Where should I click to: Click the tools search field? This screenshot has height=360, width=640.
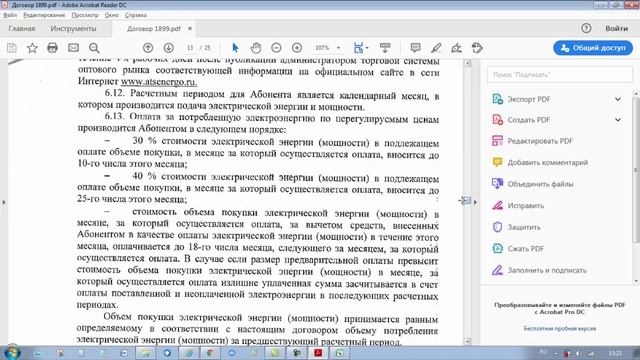point(560,75)
